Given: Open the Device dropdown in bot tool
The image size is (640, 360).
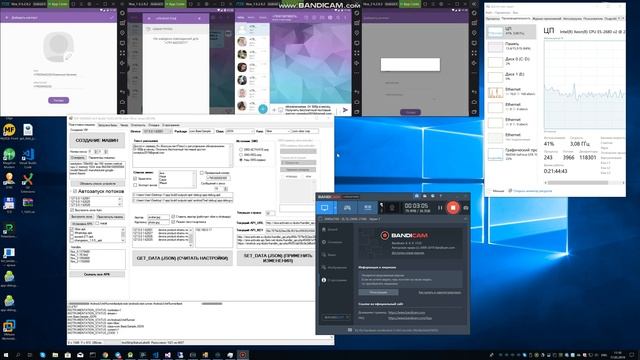Looking at the screenshot, I should 158,131.
